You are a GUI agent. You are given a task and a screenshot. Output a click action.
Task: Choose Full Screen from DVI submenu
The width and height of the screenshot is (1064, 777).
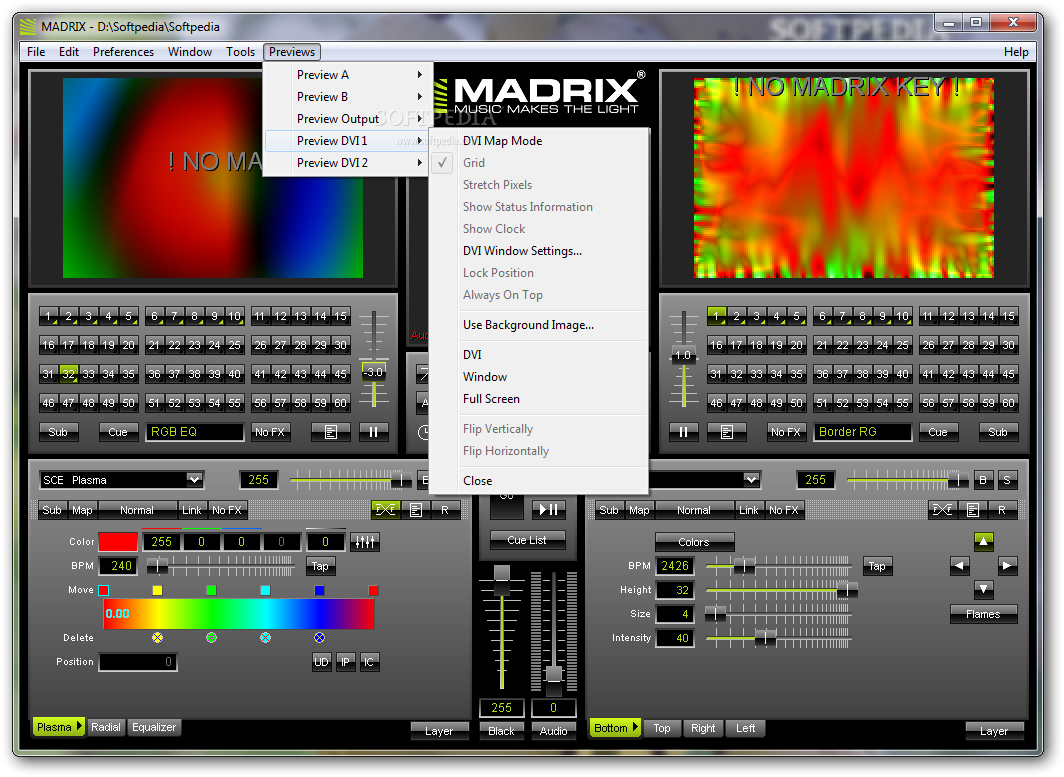tap(539, 399)
